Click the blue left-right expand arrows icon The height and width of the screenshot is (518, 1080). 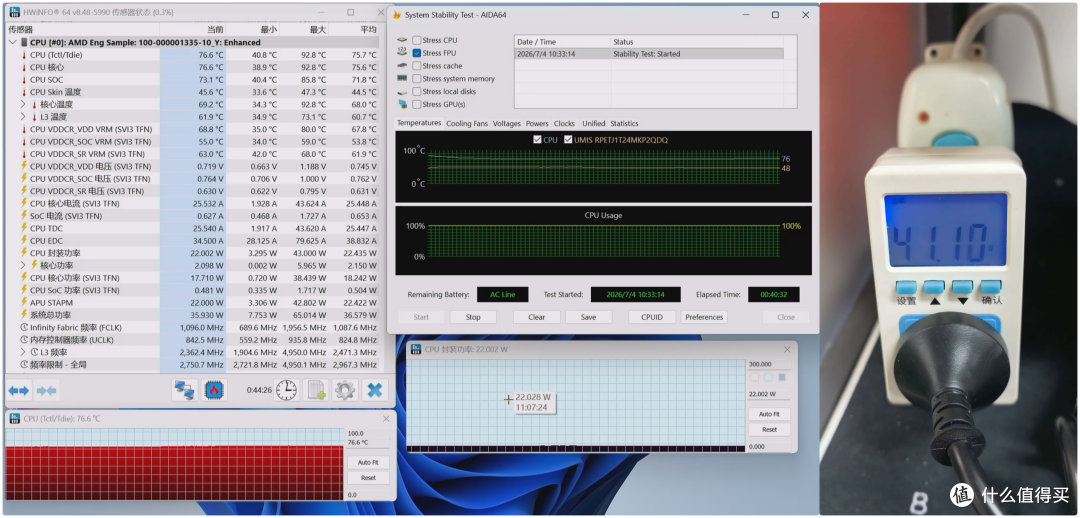tap(19, 391)
